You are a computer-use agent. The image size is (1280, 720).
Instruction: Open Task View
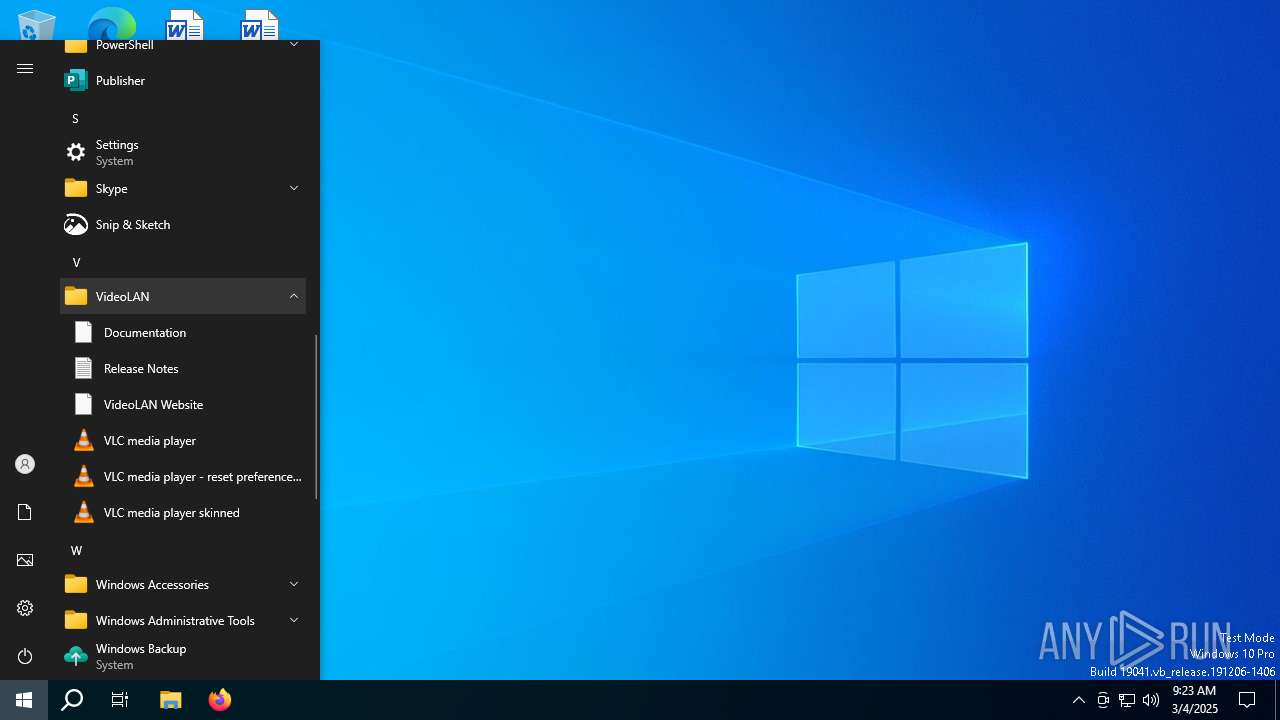coord(120,700)
